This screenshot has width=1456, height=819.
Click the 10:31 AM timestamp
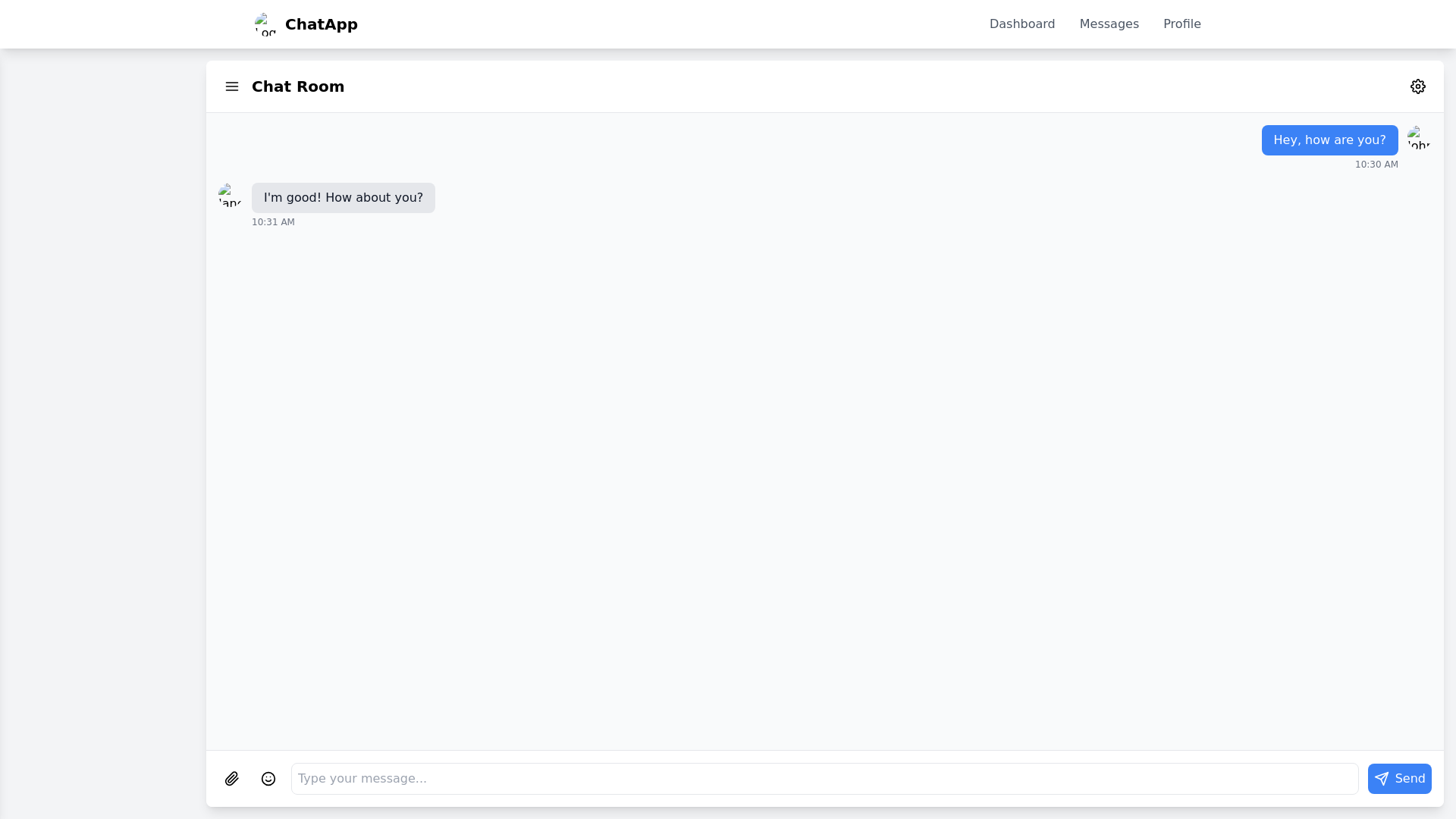[273, 222]
